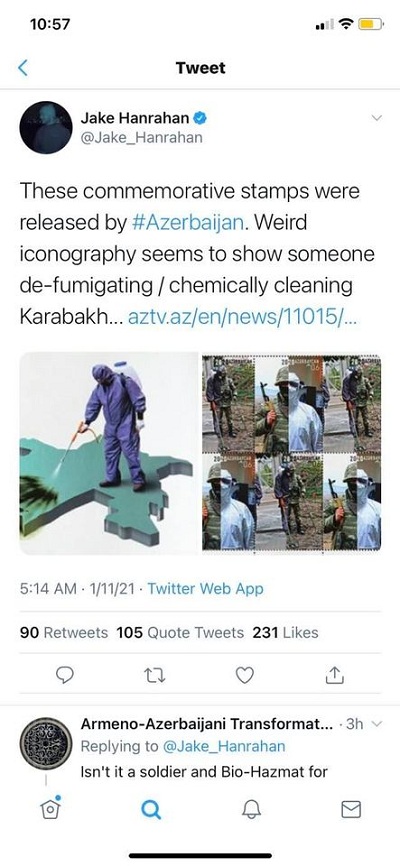This screenshot has height=866, width=400.
Task: Like the tweet with heart icon
Action: 245,674
